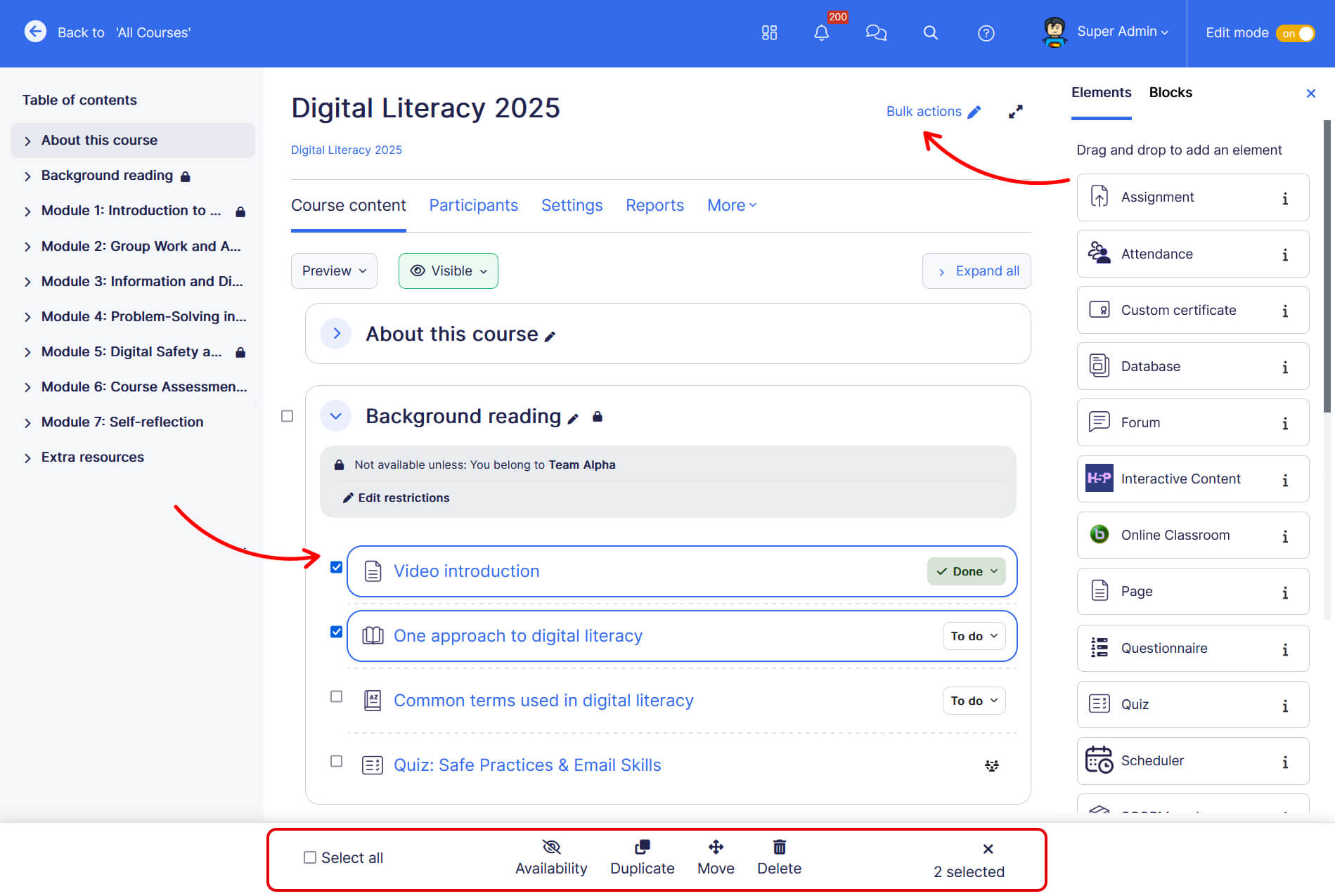The height and width of the screenshot is (896, 1335).
Task: Click the Attendance element info icon
Action: (x=1285, y=255)
